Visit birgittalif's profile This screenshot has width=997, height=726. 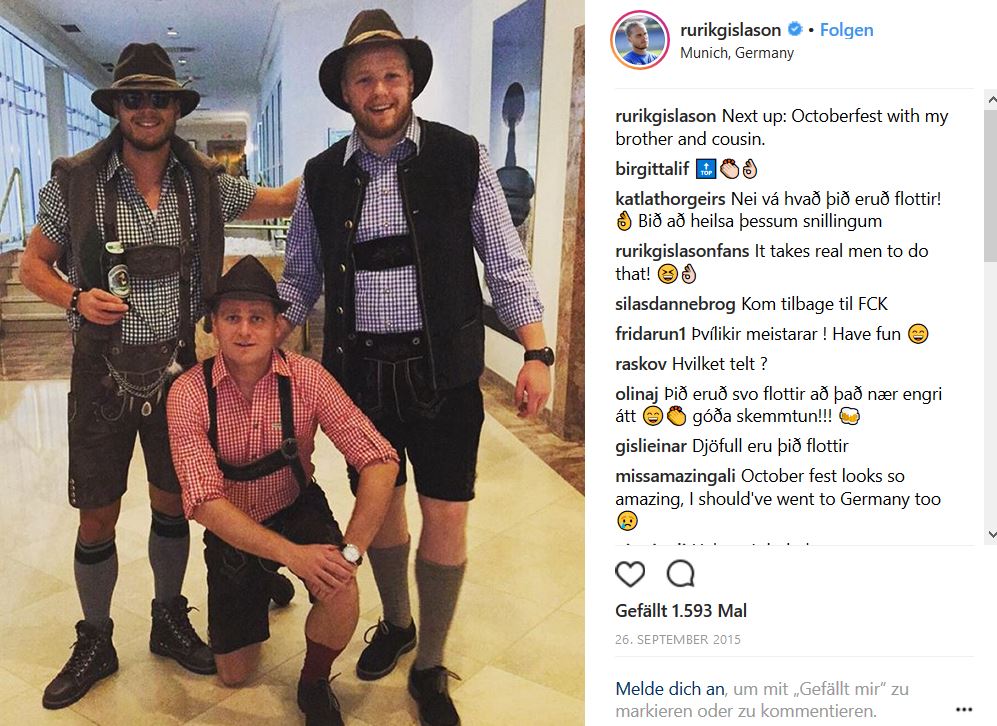point(652,169)
